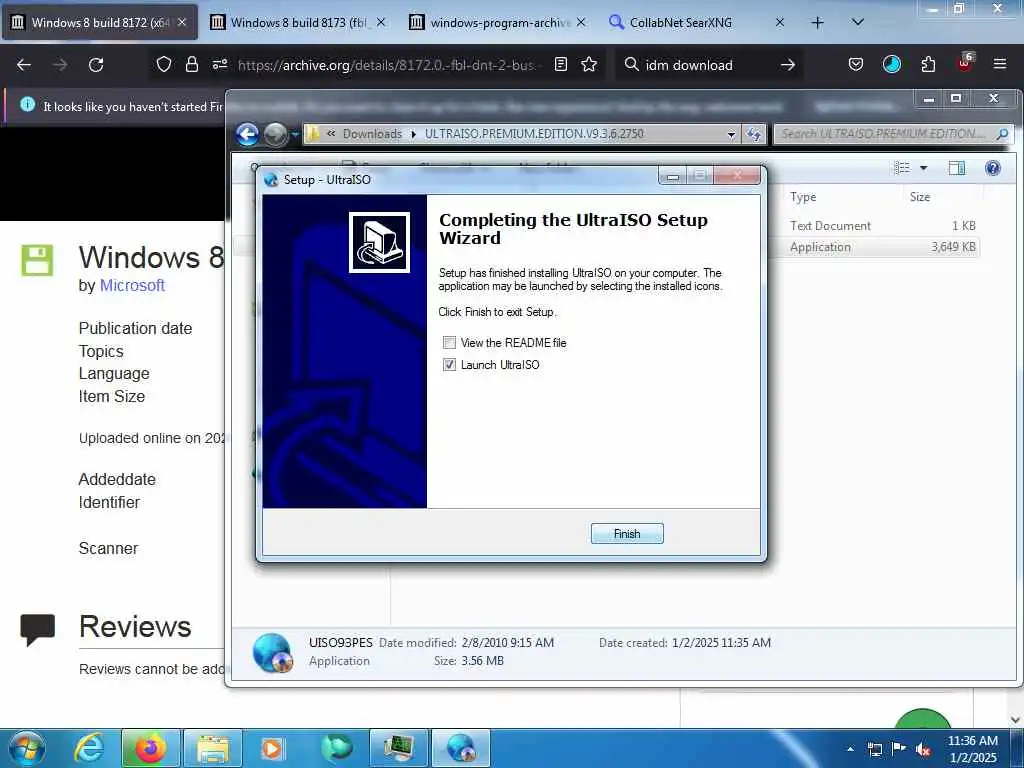The height and width of the screenshot is (768, 1024).
Task: Go back in the Firefox browser
Action: (24, 65)
